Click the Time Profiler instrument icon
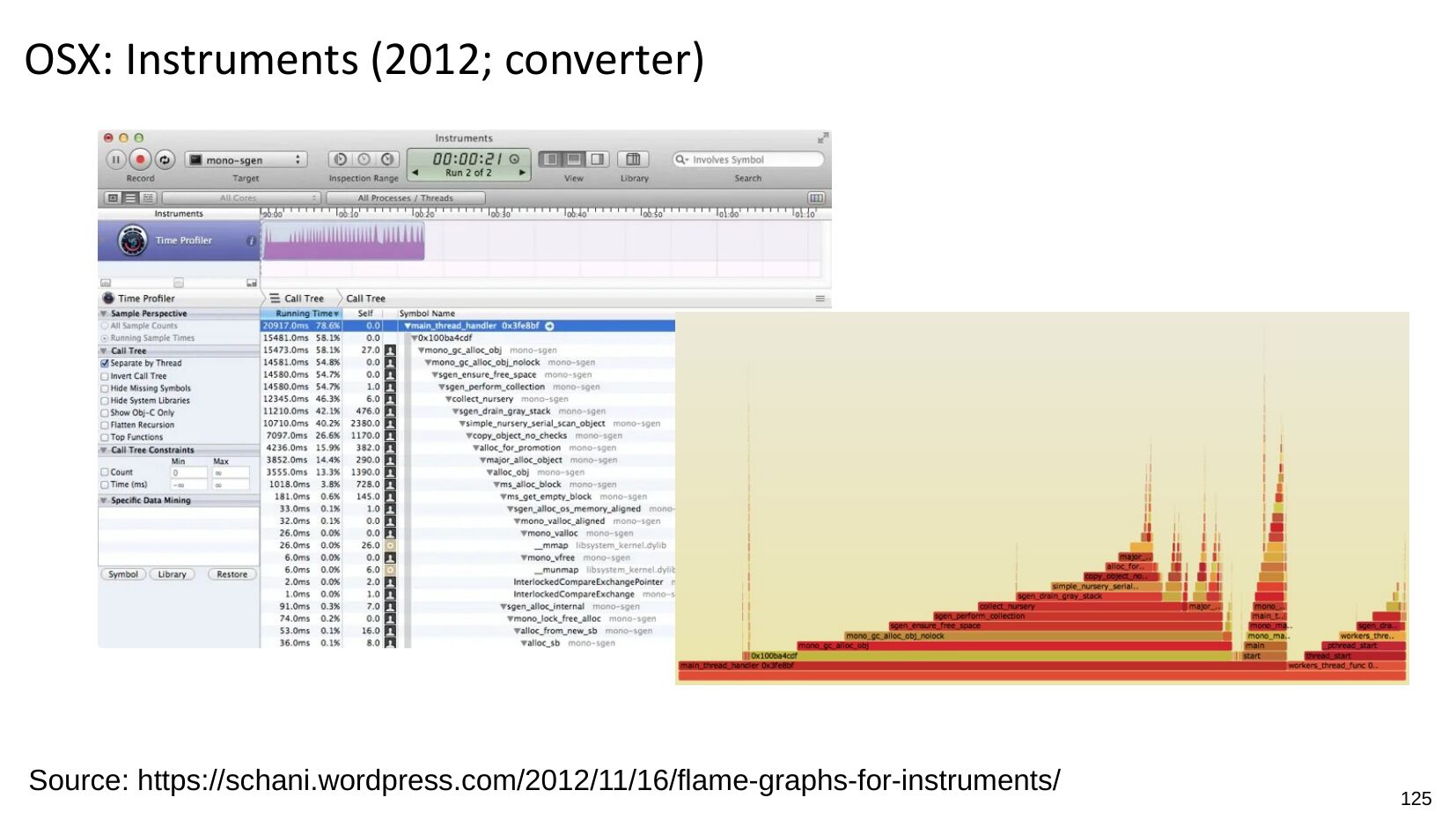The image size is (1456, 820). coord(133,240)
